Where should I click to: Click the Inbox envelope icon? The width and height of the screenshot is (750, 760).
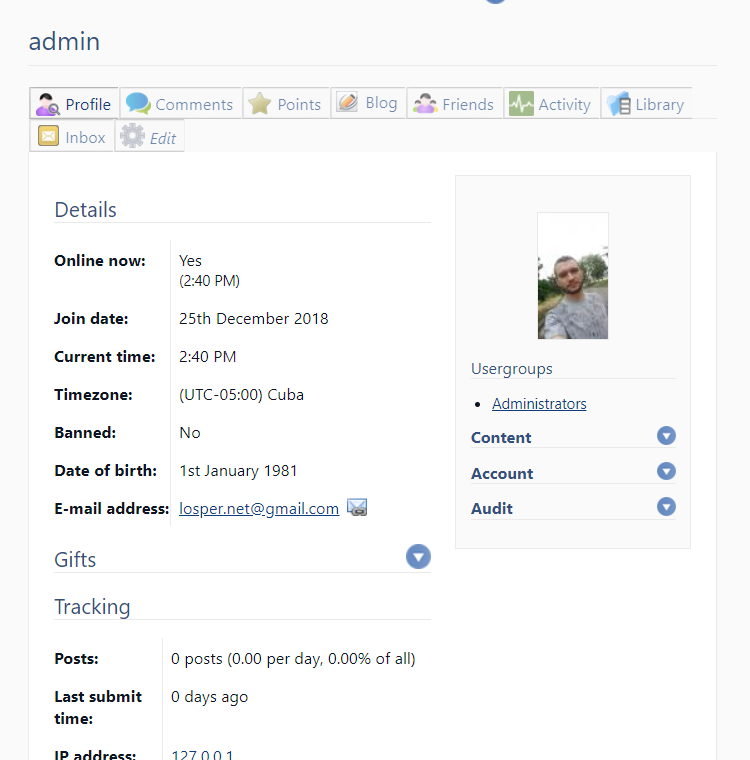(x=48, y=137)
